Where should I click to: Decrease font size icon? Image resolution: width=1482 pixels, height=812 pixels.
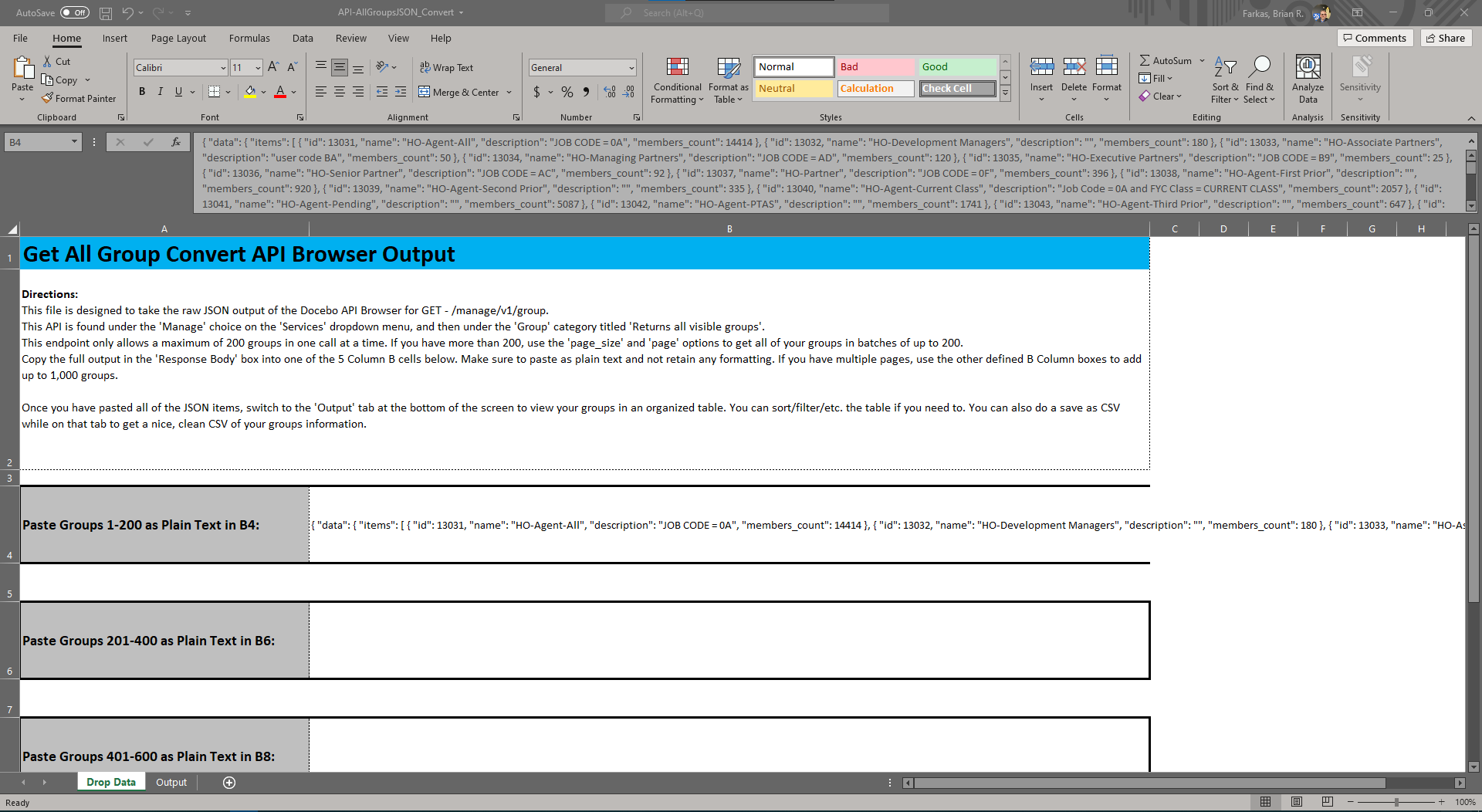click(292, 67)
